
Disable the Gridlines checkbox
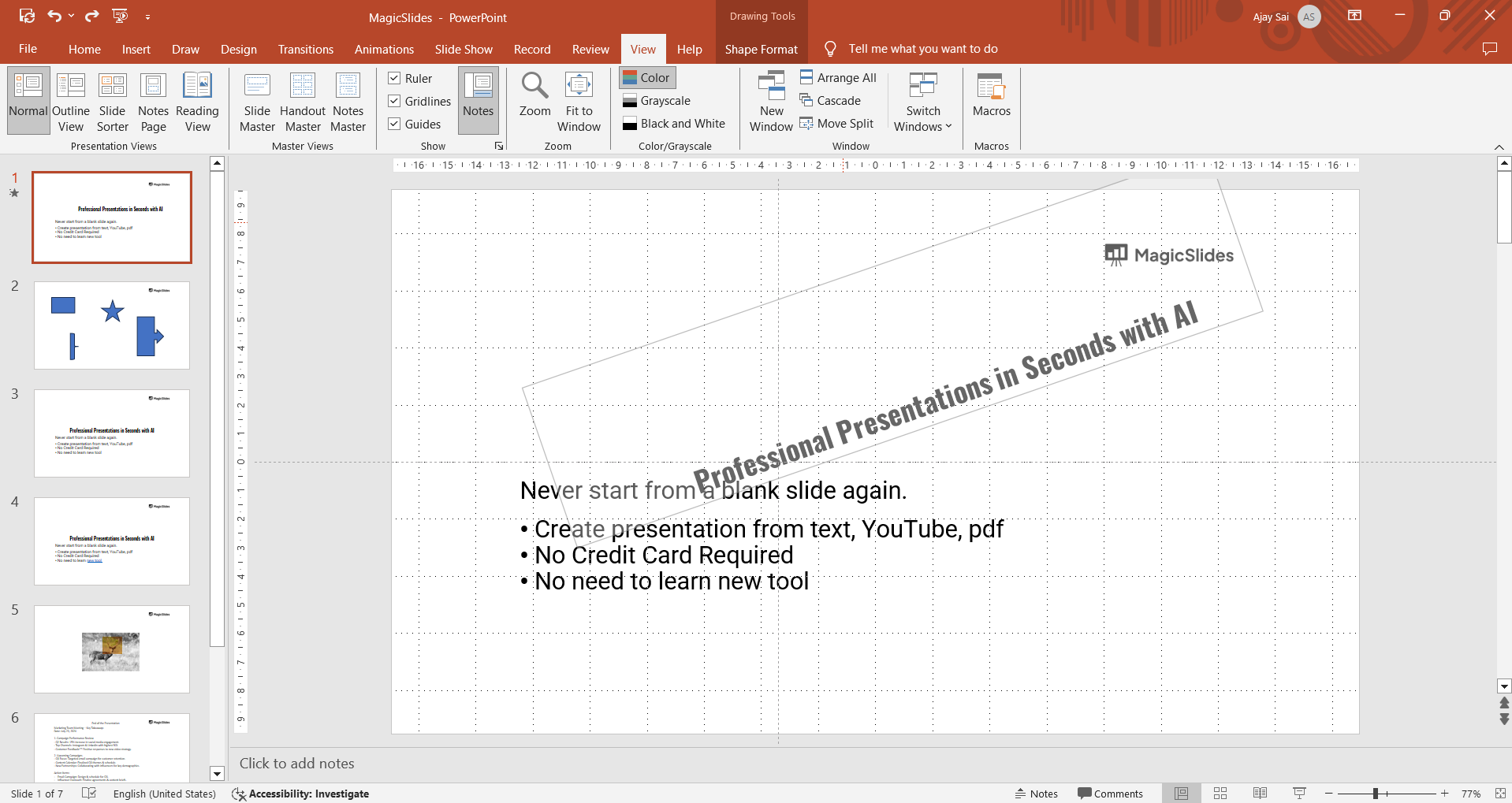pyautogui.click(x=395, y=101)
